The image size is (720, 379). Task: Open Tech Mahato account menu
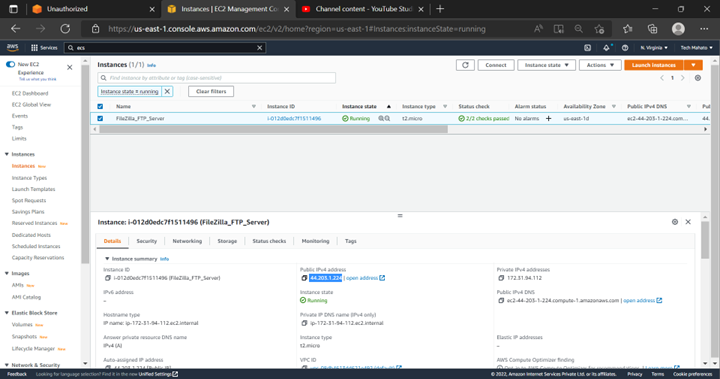tap(697, 48)
